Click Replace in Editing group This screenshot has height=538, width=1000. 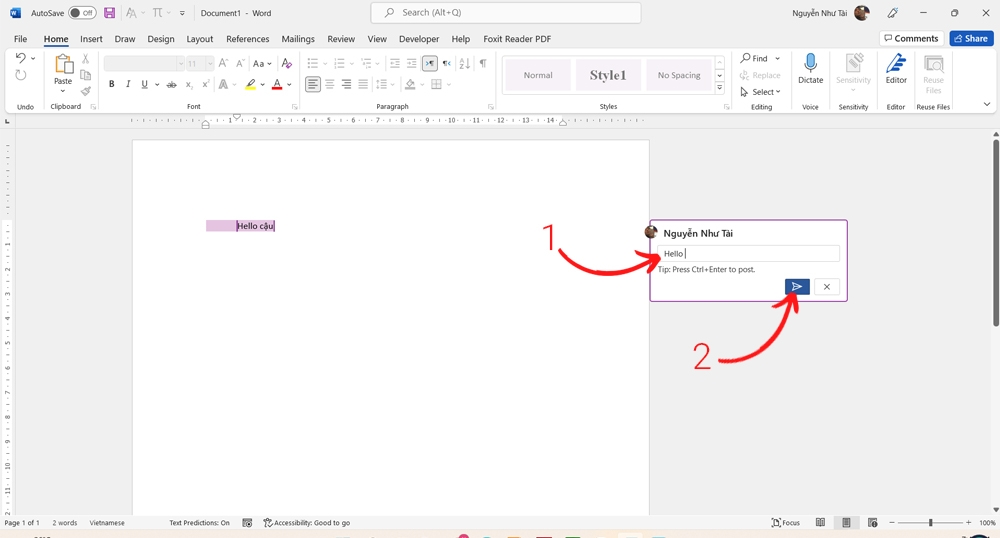[760, 75]
